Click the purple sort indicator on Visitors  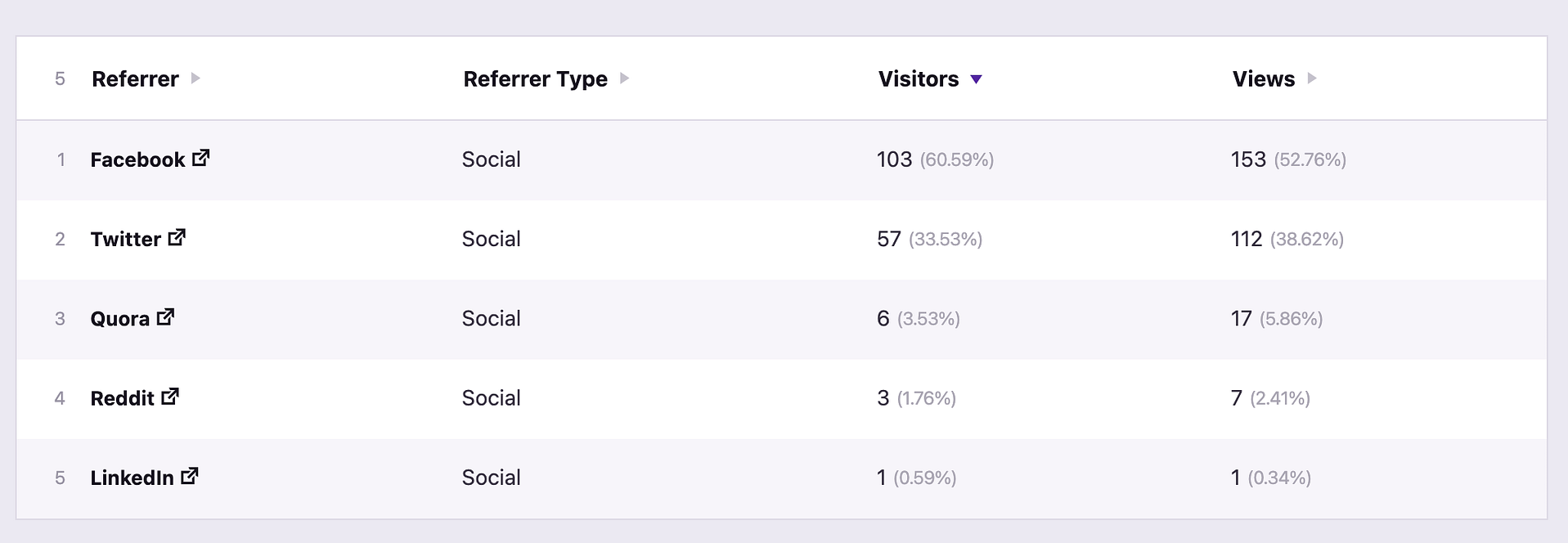(x=977, y=79)
